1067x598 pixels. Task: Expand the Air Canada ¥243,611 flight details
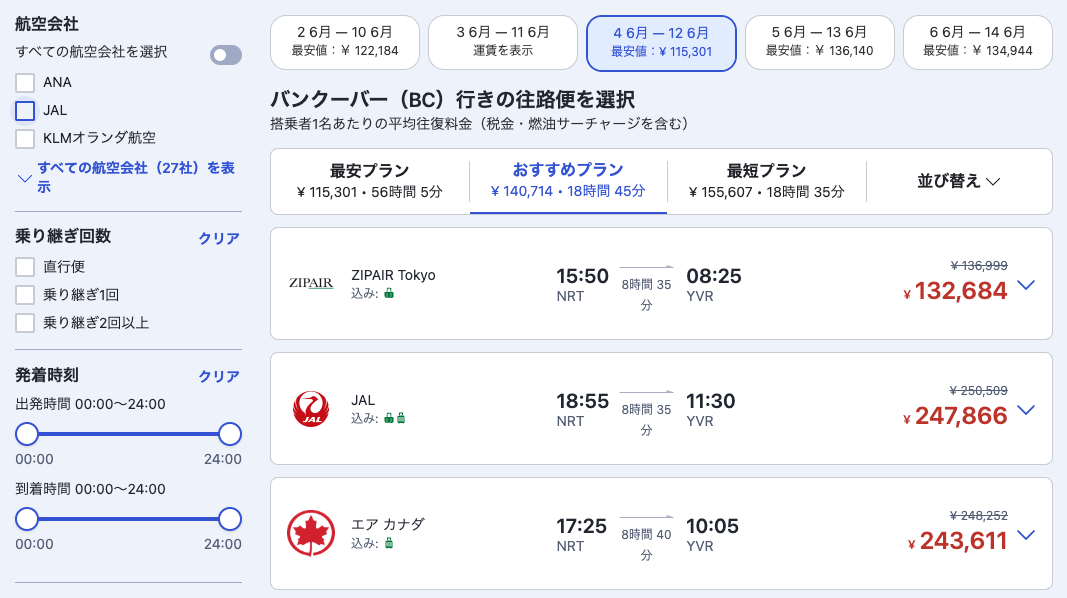pos(1026,535)
